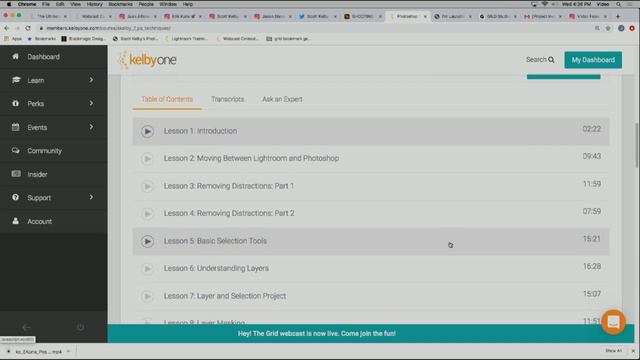640x360 pixels.
Task: Click the 15:21 duration of Lesson 5
Action: point(591,239)
